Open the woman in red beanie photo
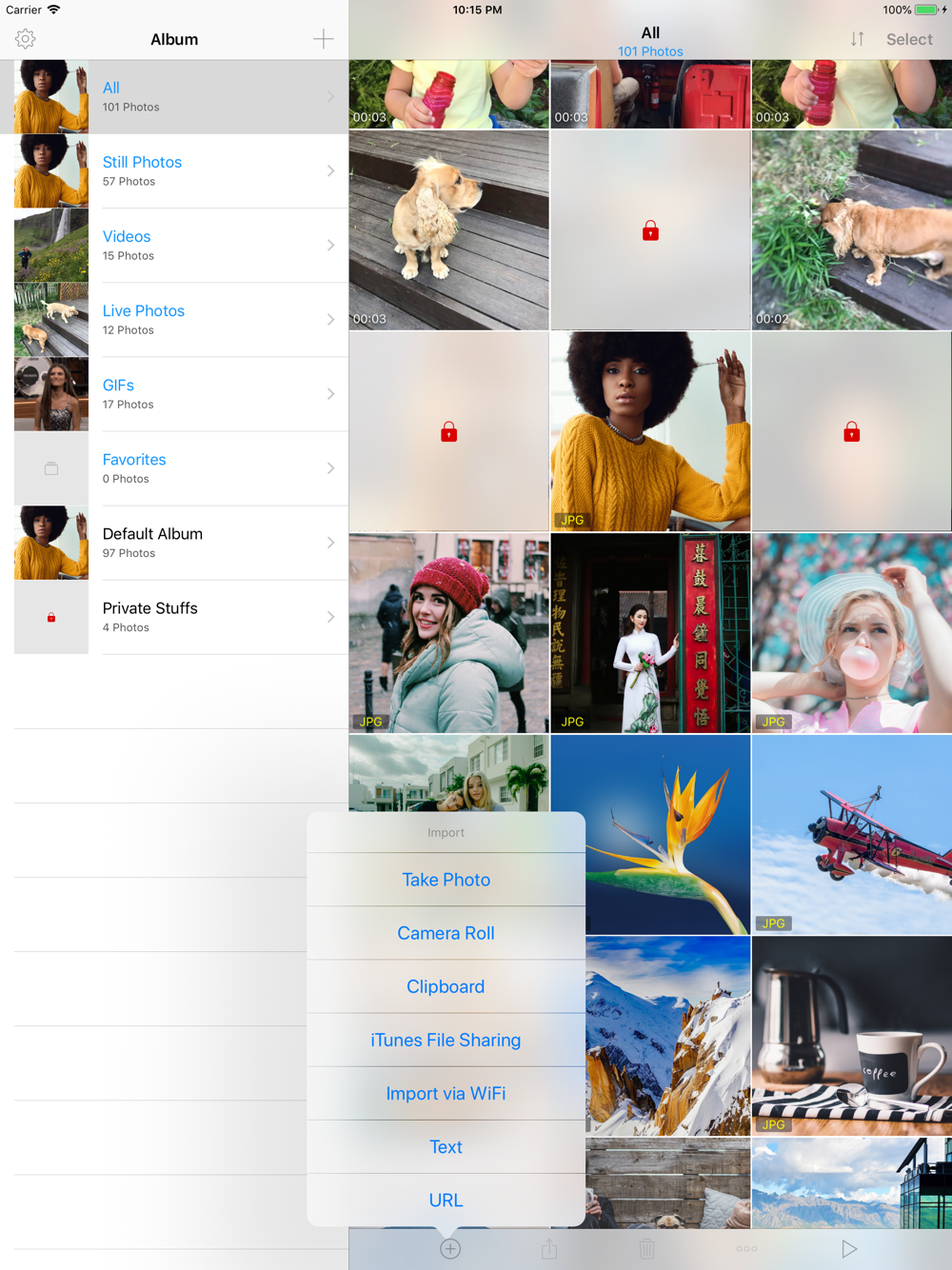Image resolution: width=952 pixels, height=1270 pixels. [448, 633]
